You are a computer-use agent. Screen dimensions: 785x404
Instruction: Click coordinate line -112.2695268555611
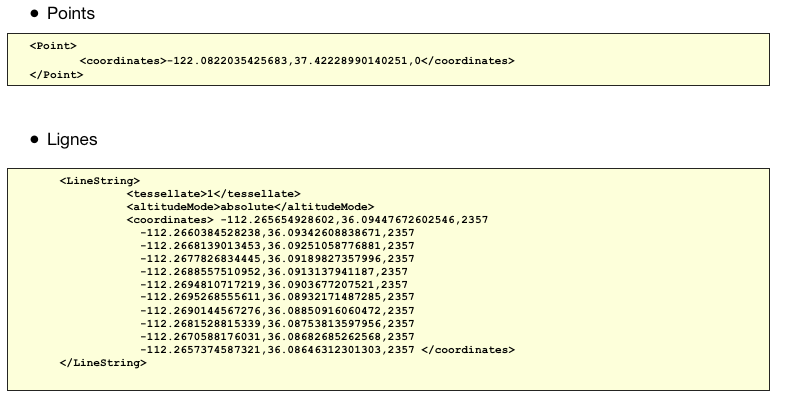279,297
